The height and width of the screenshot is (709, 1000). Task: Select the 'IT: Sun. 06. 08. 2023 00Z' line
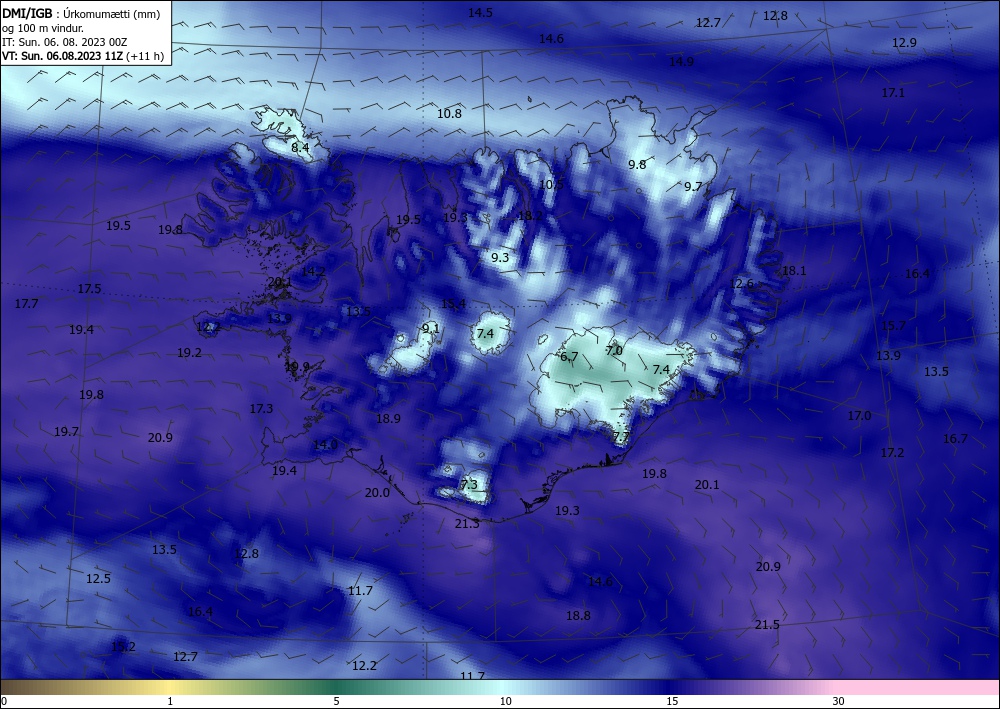point(64,42)
